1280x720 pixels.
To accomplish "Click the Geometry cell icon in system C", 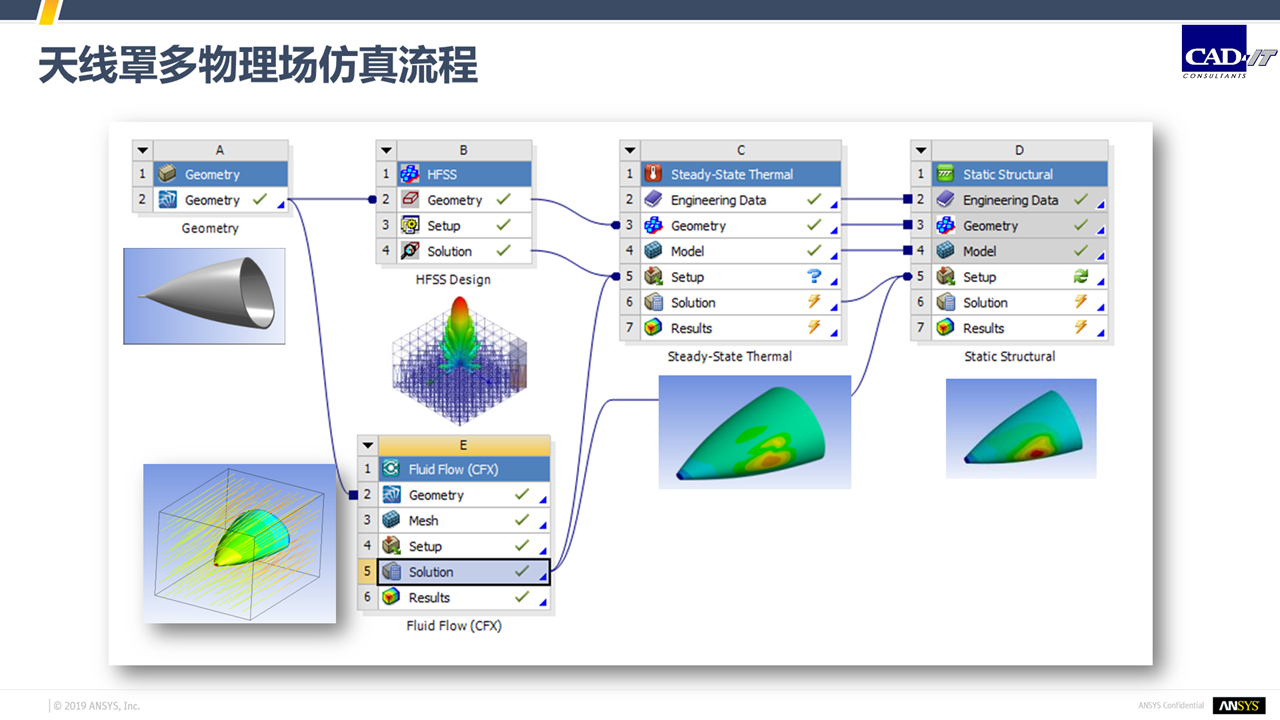I will tap(653, 226).
